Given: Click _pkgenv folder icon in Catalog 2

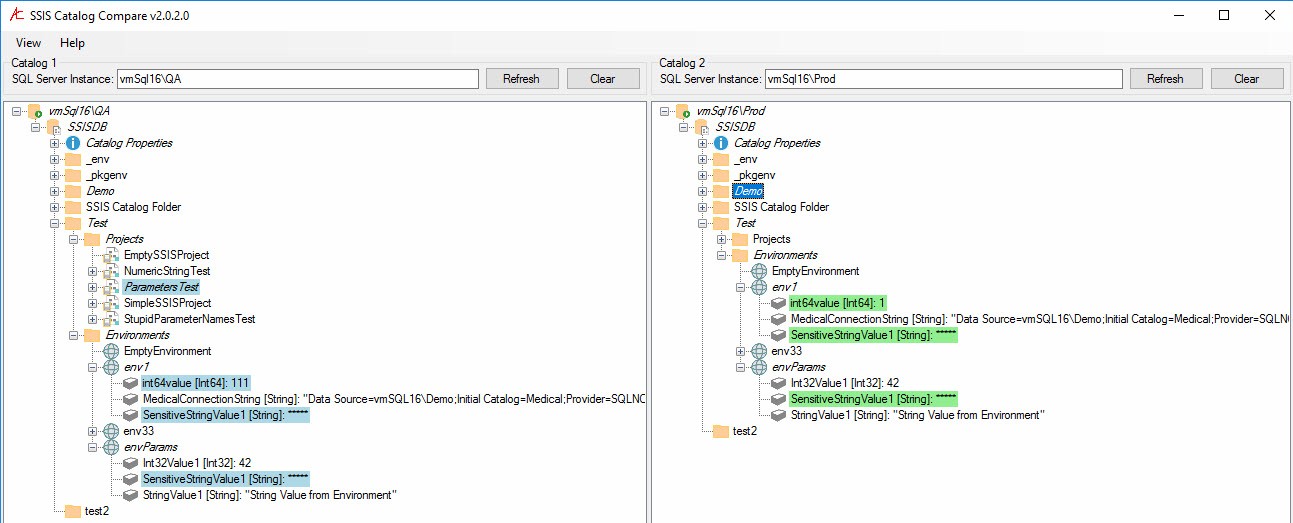Looking at the screenshot, I should 721,175.
